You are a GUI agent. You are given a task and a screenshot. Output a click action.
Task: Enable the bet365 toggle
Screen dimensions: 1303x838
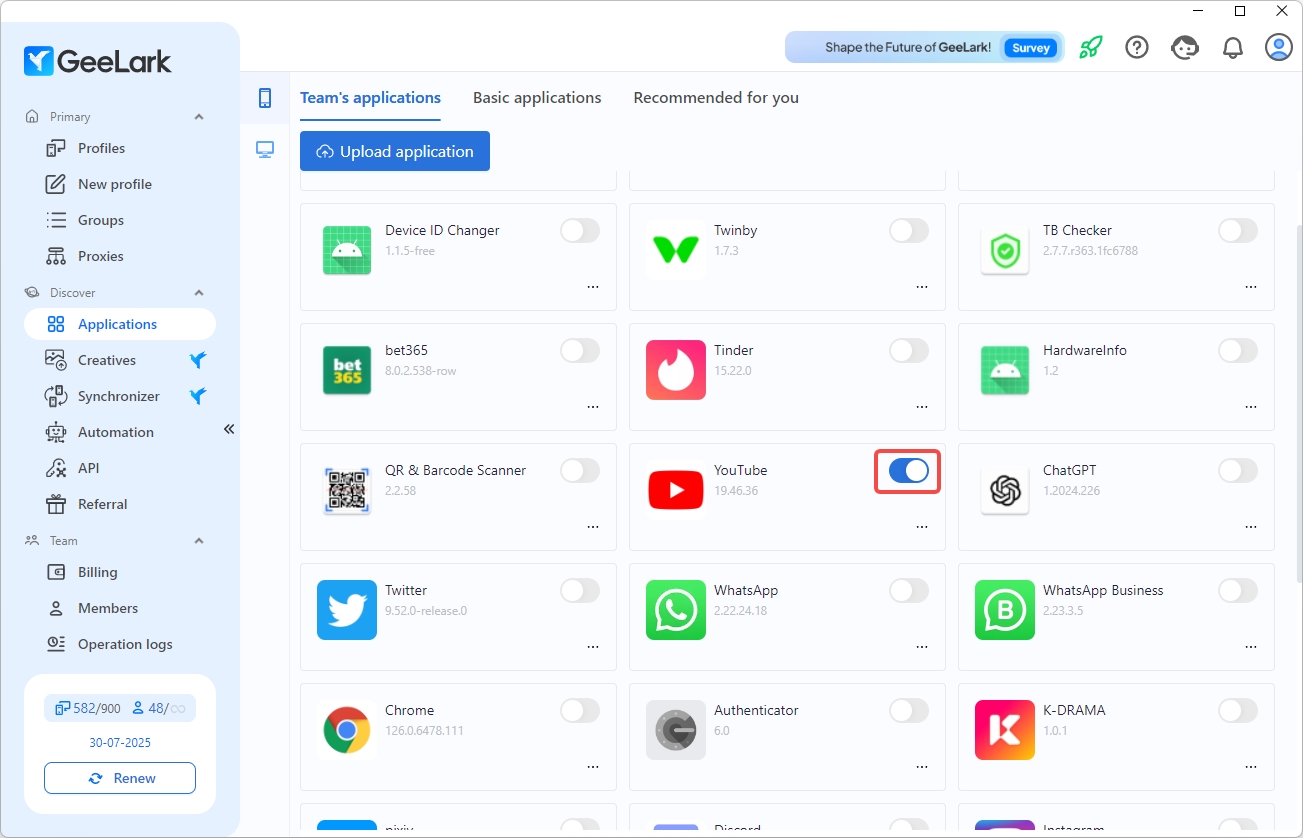(580, 351)
